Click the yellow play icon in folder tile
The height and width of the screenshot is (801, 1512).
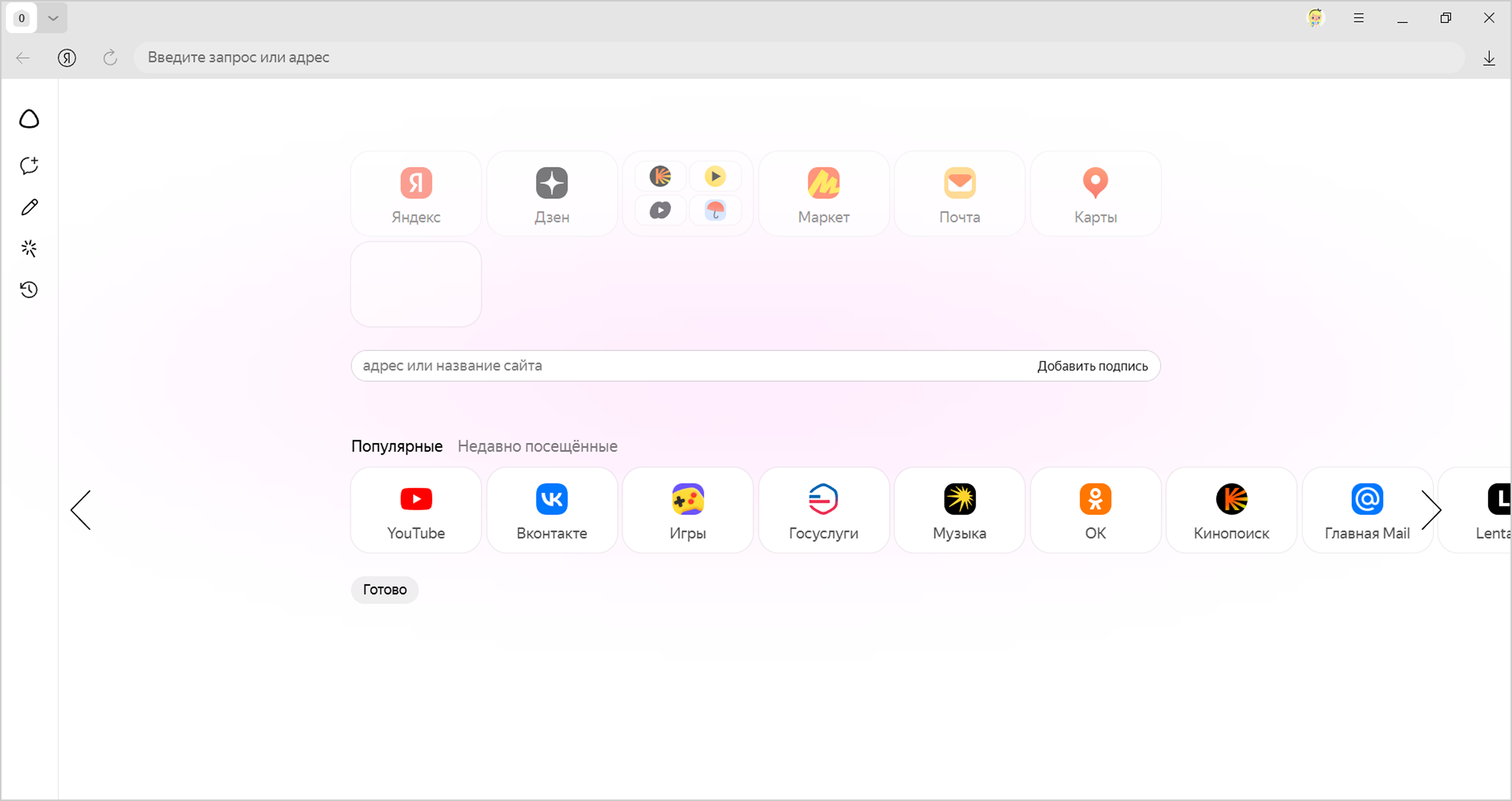tap(715, 176)
